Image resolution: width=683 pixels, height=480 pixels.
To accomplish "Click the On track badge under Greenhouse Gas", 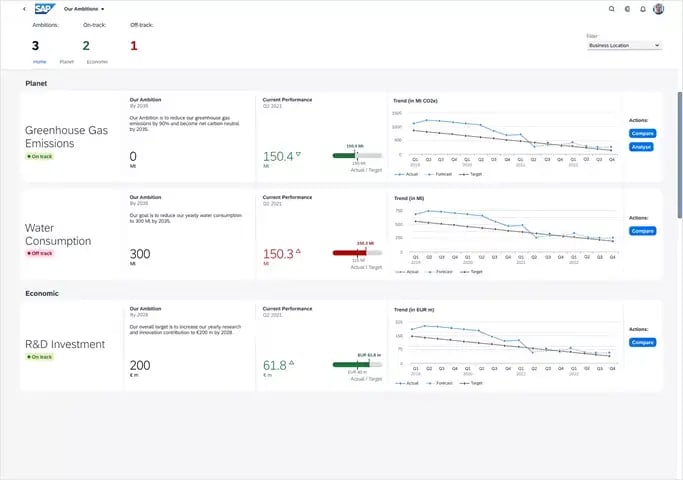I will [x=40, y=156].
